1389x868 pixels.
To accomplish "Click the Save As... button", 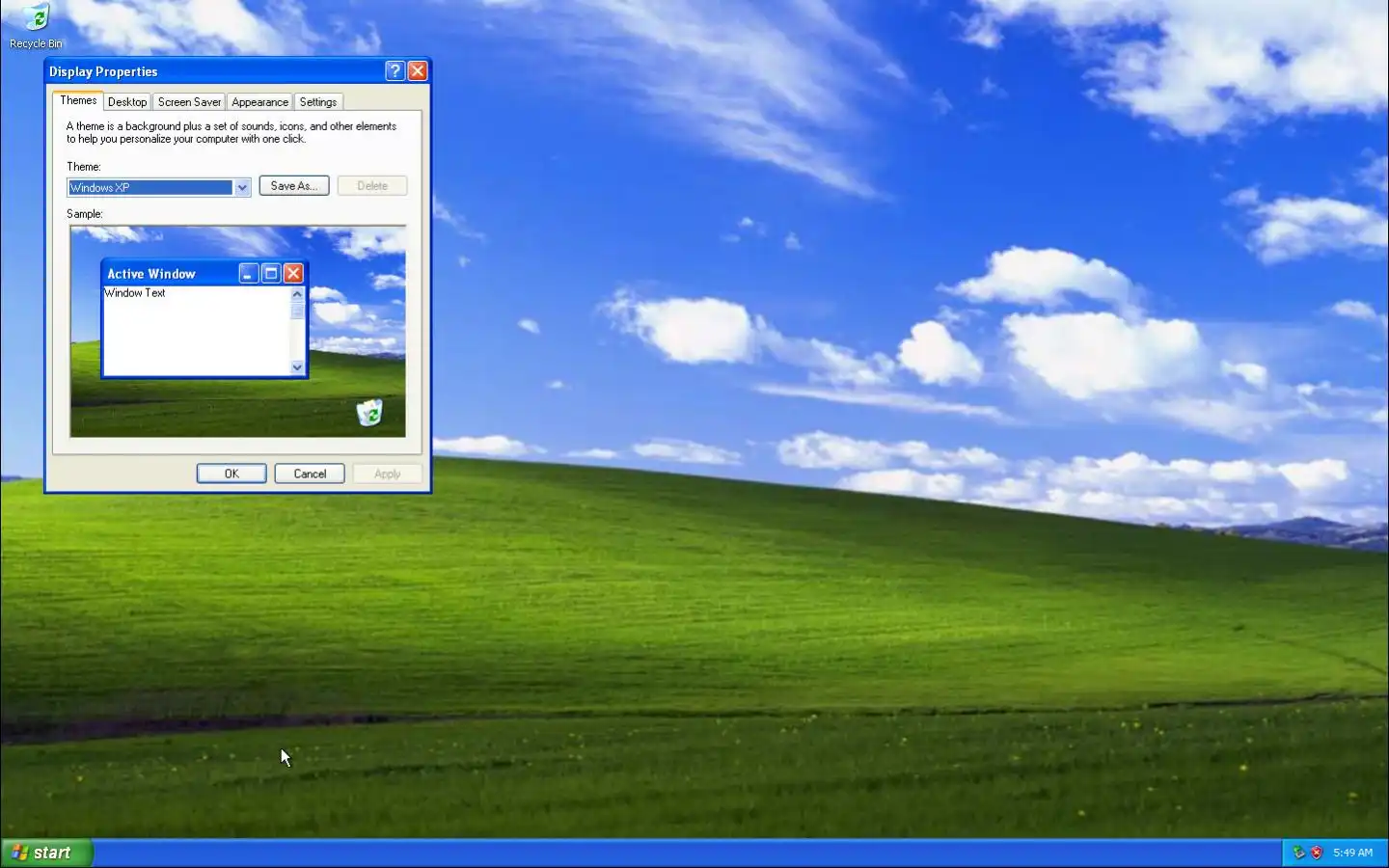I will [294, 185].
